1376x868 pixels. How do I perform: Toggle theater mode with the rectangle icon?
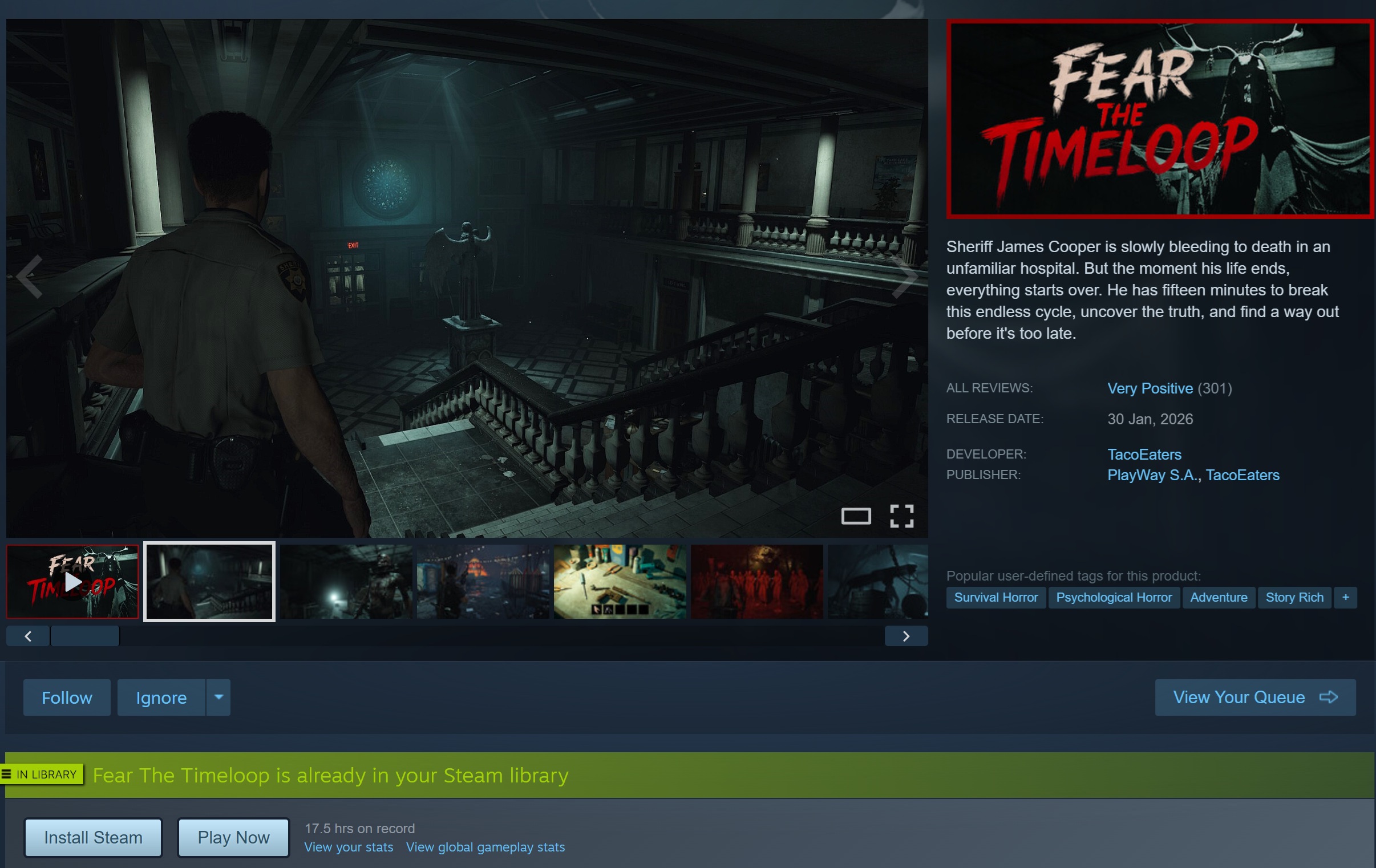855,516
